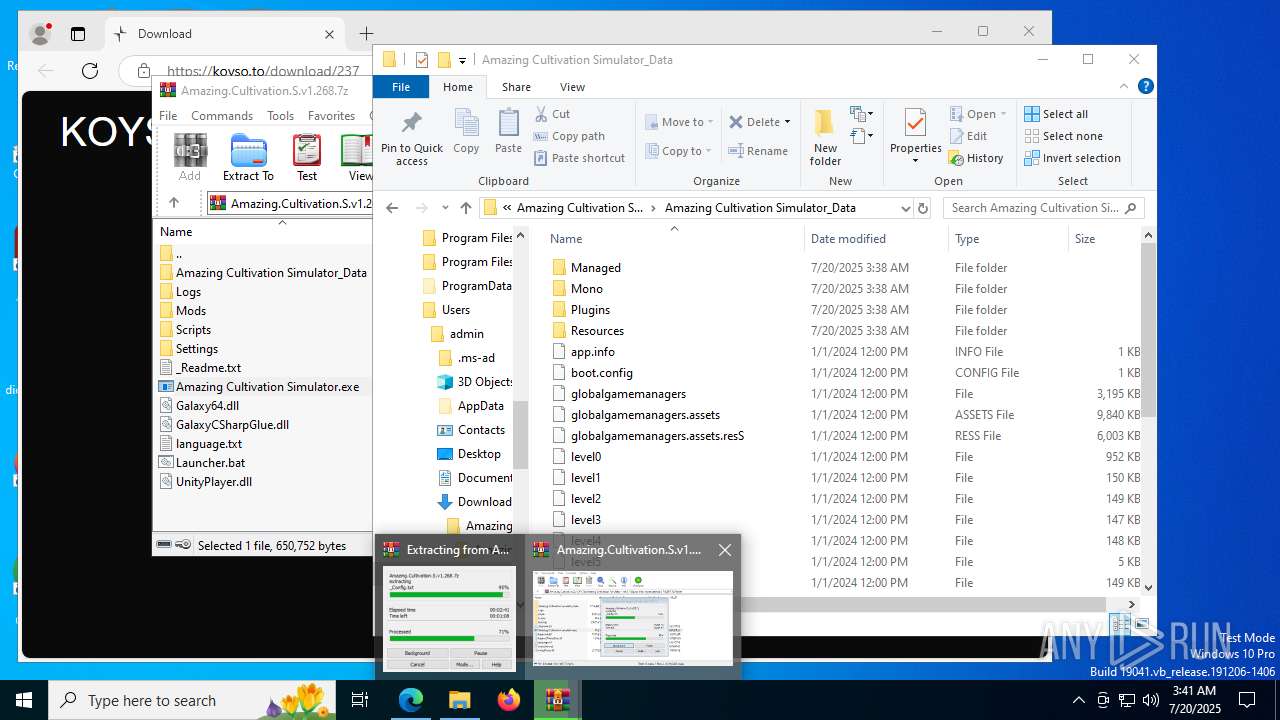The width and height of the screenshot is (1280, 720).
Task: Click Explorer vertical scrollbar
Action: (x=1148, y=330)
